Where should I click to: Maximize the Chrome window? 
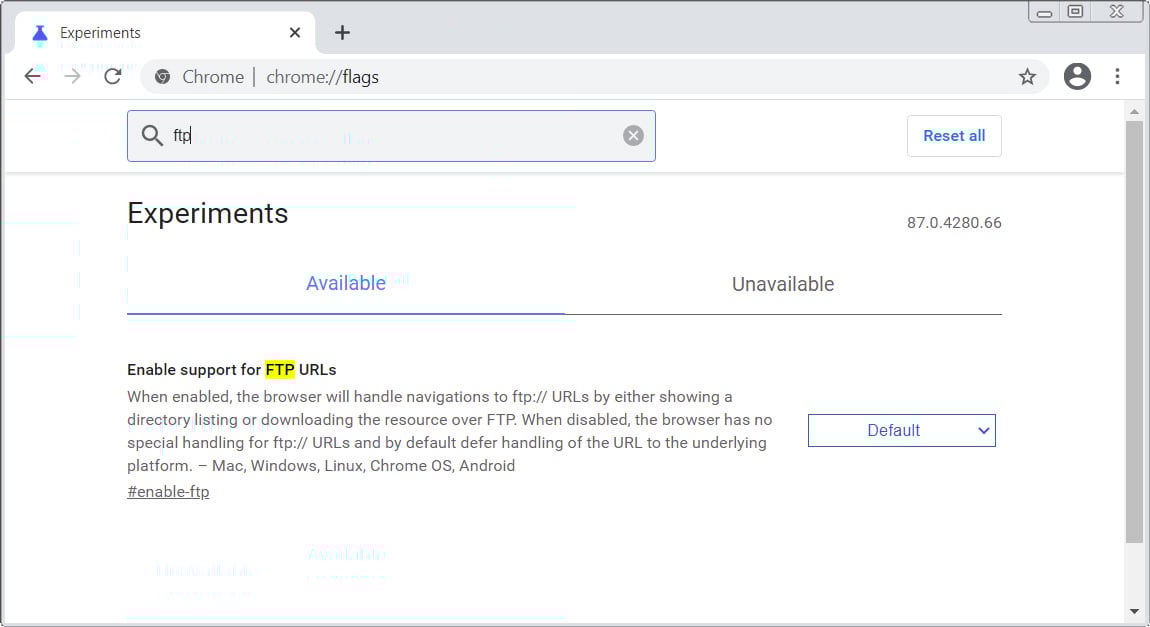click(x=1074, y=12)
